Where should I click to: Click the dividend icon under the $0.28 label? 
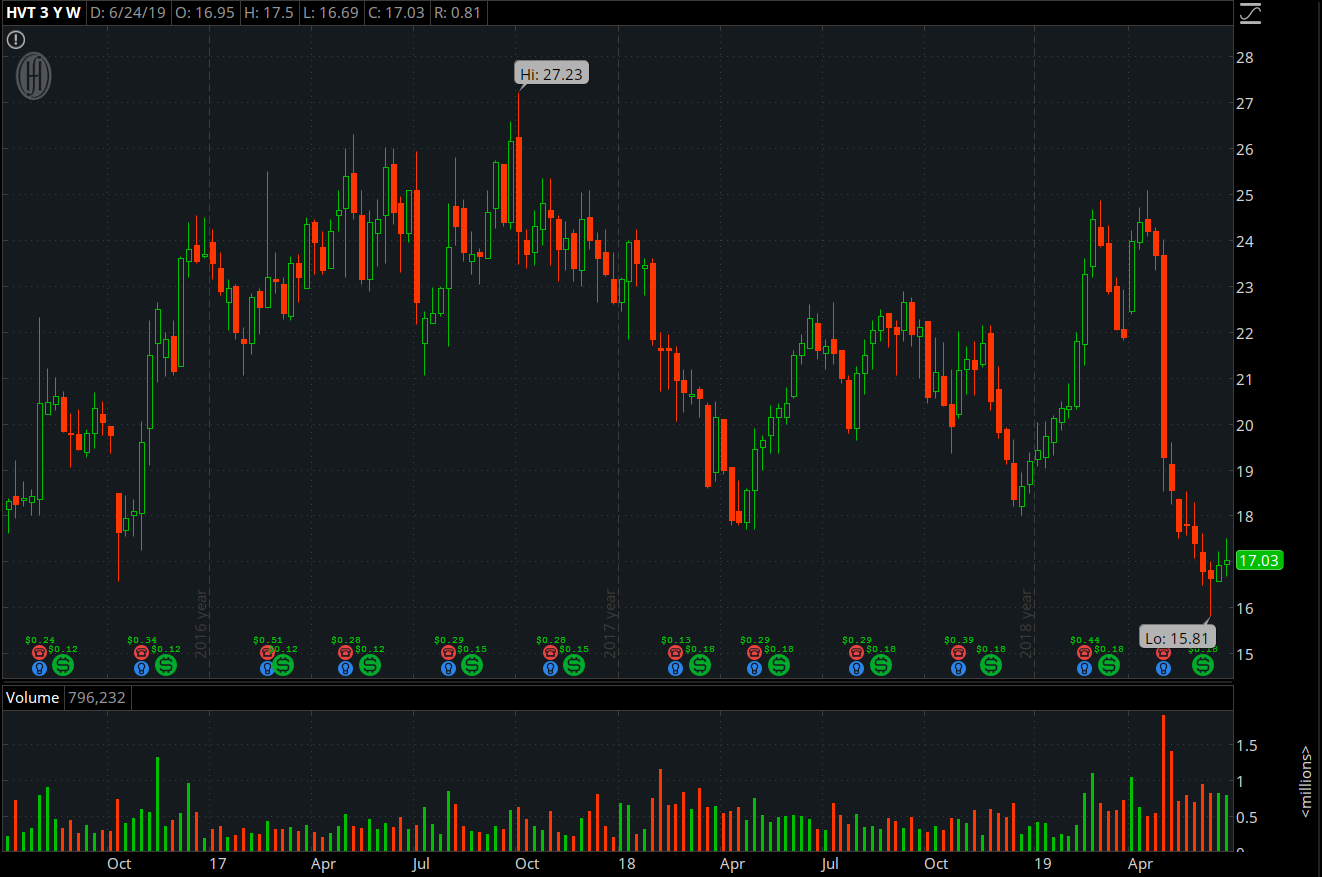point(370,665)
